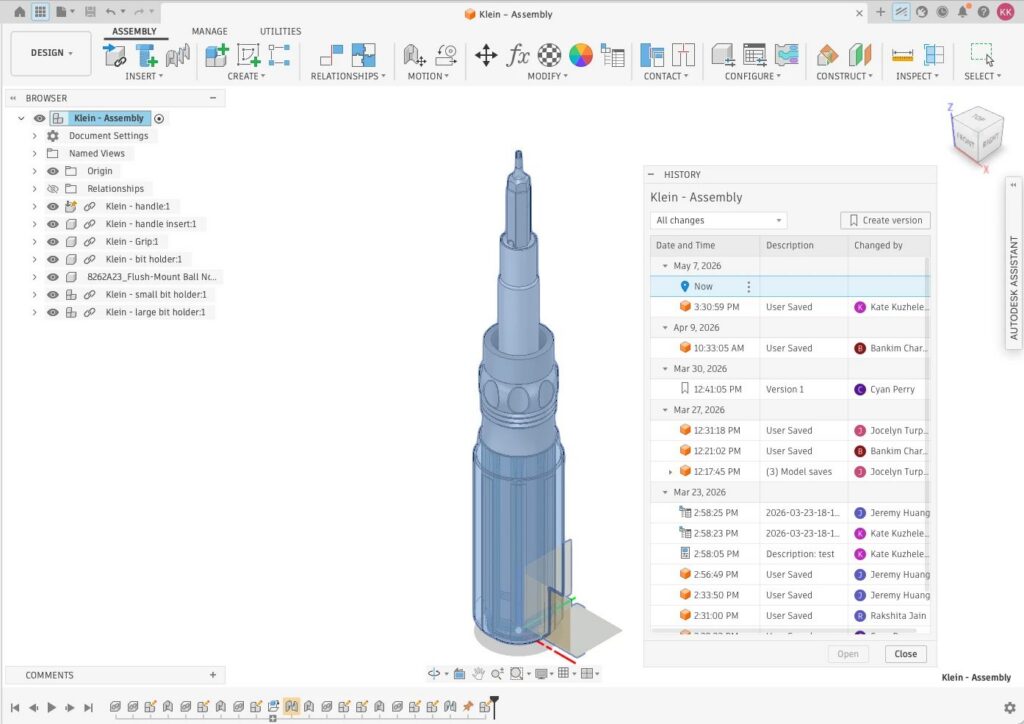Select the Create Sketch tool icon
Image resolution: width=1024 pixels, height=724 pixels.
[248, 55]
